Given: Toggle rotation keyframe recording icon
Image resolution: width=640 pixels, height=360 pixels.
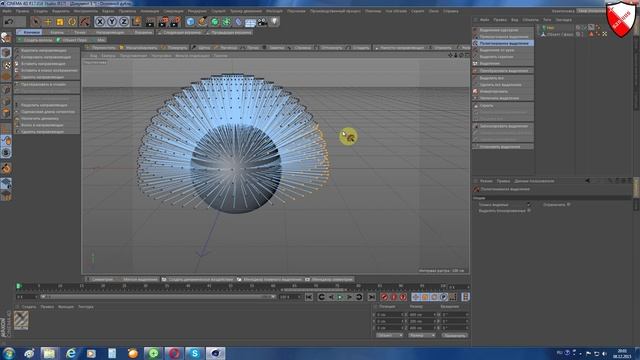Looking at the screenshot, I should 434,297.
